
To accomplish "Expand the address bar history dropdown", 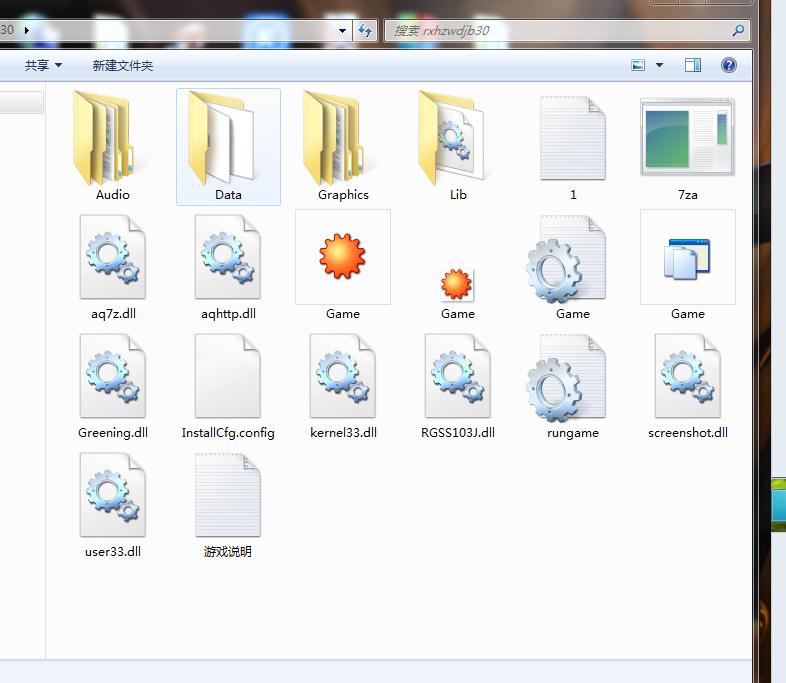I will tap(342, 31).
